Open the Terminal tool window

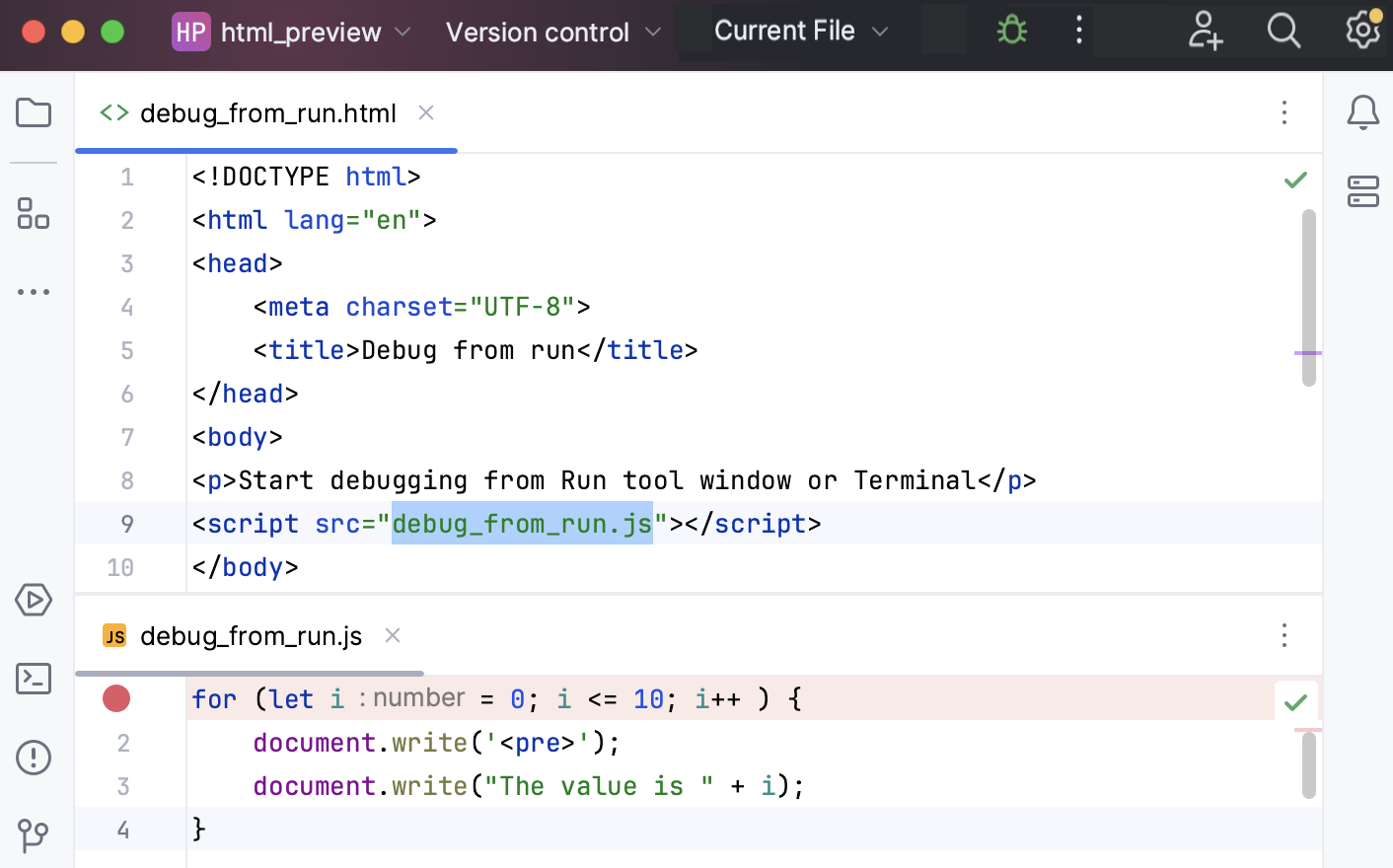(x=33, y=679)
